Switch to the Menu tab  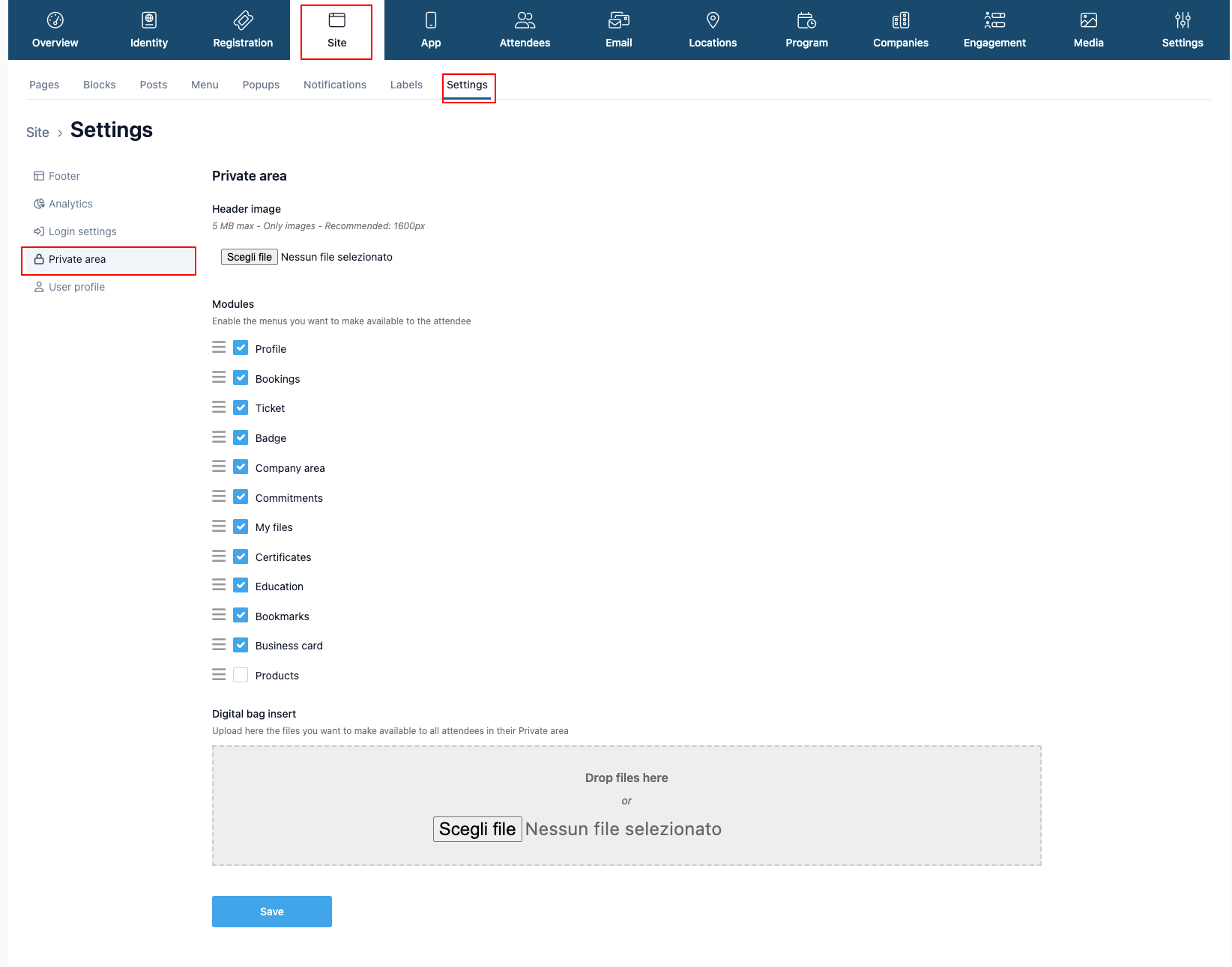[x=205, y=85]
